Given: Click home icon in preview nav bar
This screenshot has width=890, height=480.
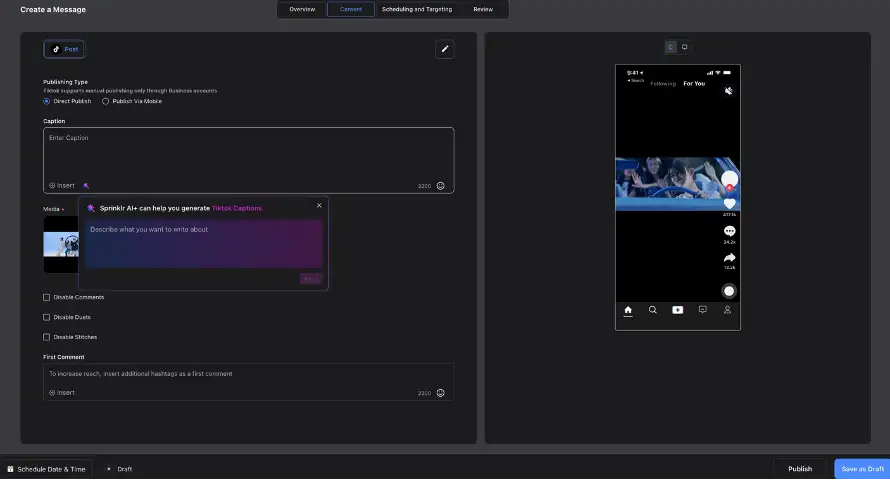Looking at the screenshot, I should [628, 310].
